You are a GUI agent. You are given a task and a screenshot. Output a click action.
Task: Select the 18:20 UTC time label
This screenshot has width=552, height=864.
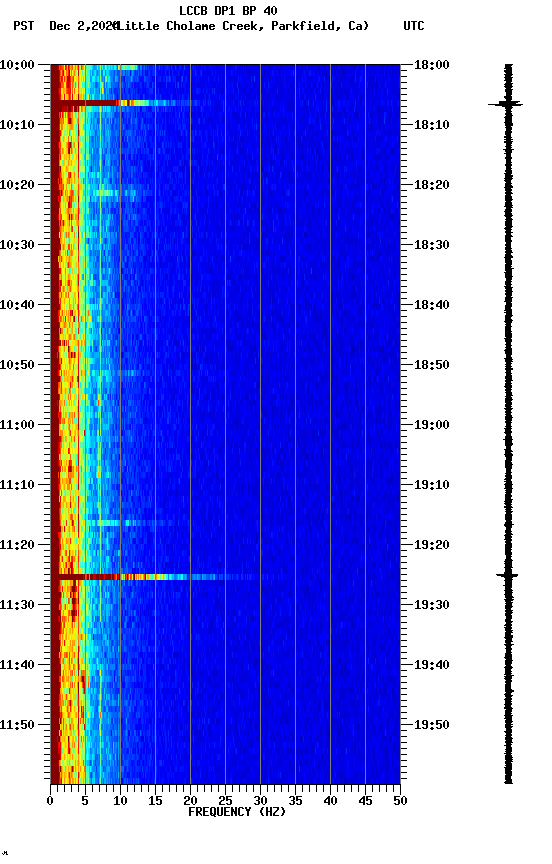[432, 185]
